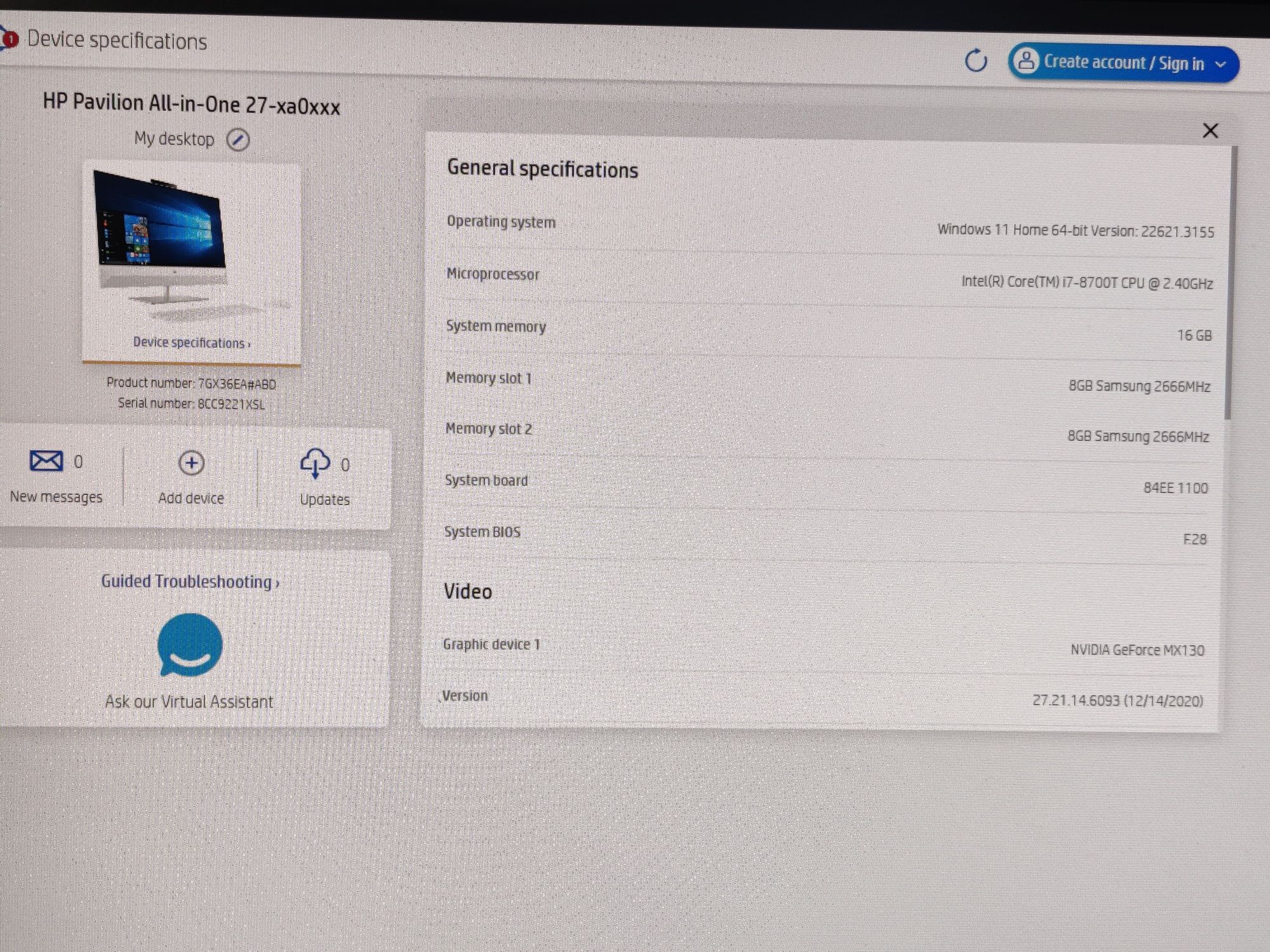Click the New messages label
The width and height of the screenshot is (1270, 952).
point(56,497)
